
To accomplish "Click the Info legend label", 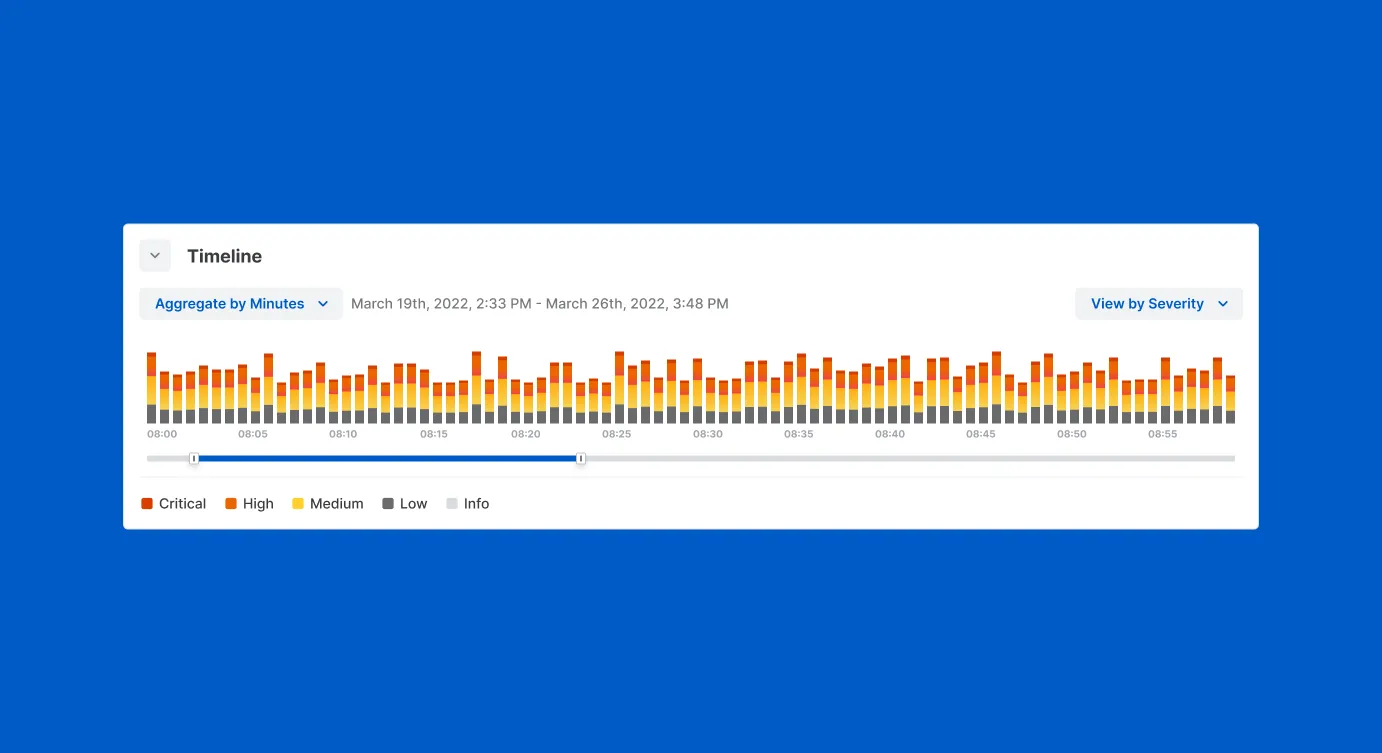I will point(476,504).
